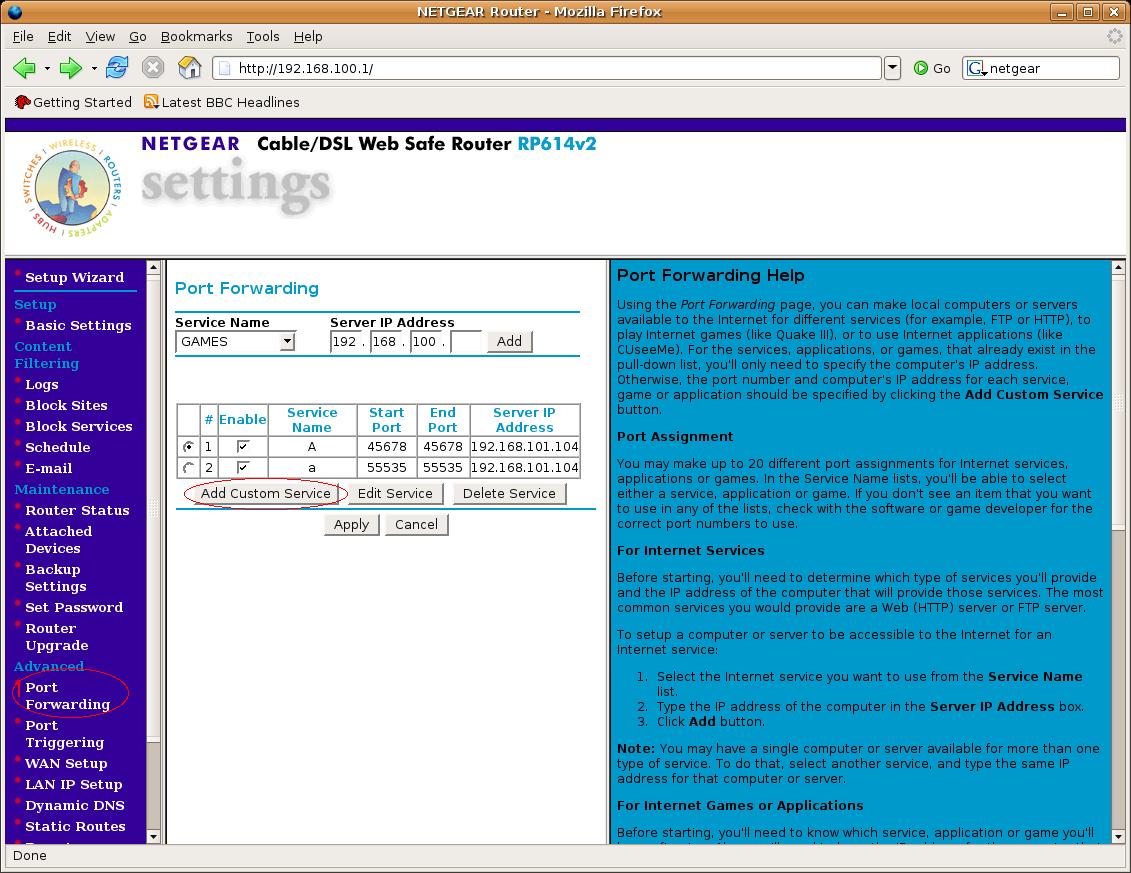Click the Delete Service button
Viewport: 1131px width, 873px height.
point(509,493)
